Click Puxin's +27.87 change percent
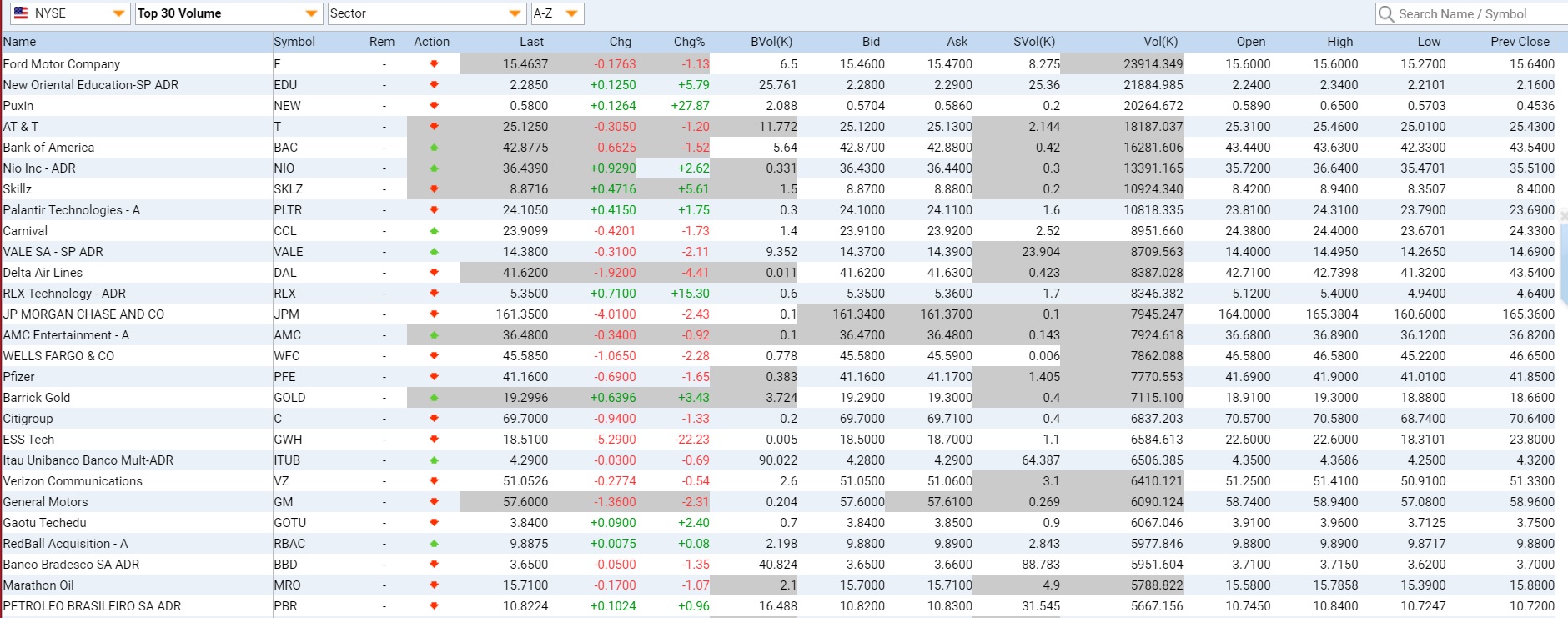This screenshot has width=1568, height=618. pyautogui.click(x=690, y=106)
